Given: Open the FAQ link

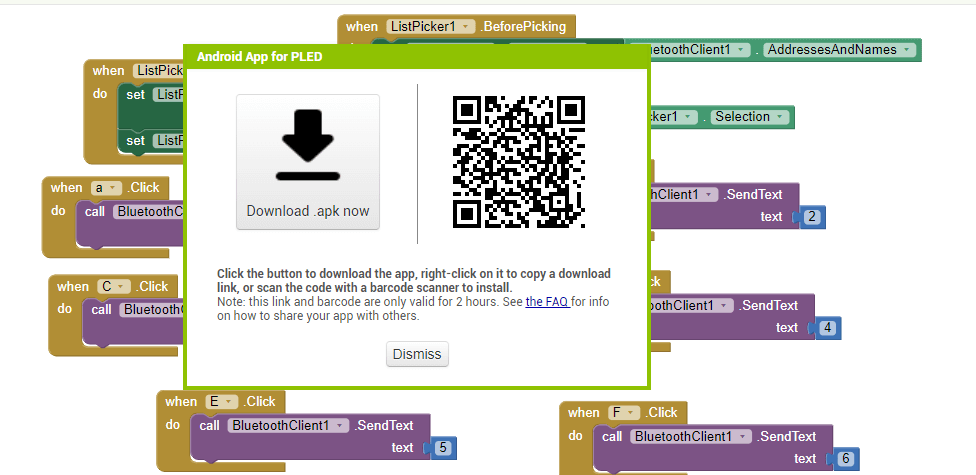Looking at the screenshot, I should pyautogui.click(x=547, y=302).
